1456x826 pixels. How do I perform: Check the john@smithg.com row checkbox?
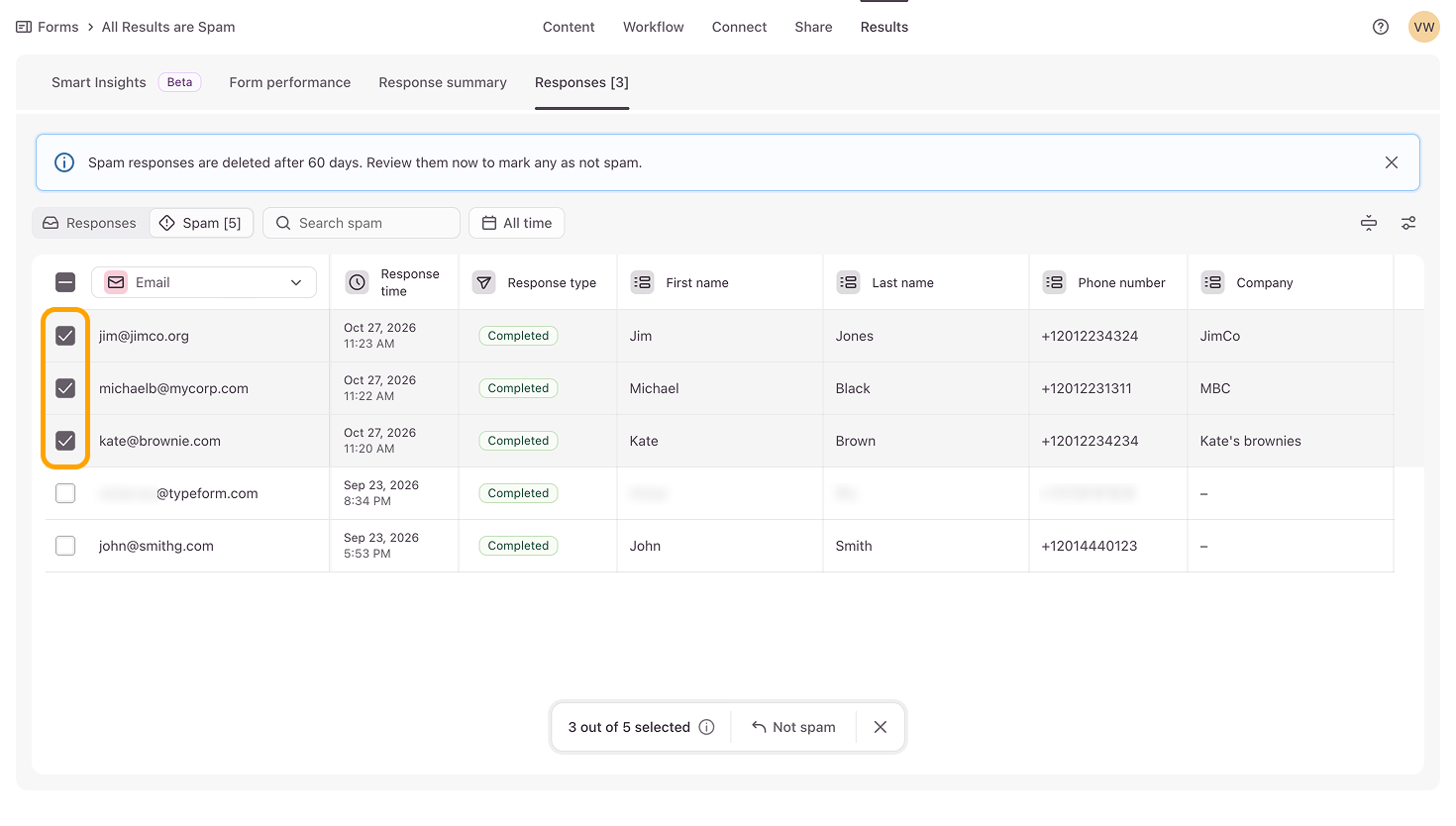click(65, 546)
